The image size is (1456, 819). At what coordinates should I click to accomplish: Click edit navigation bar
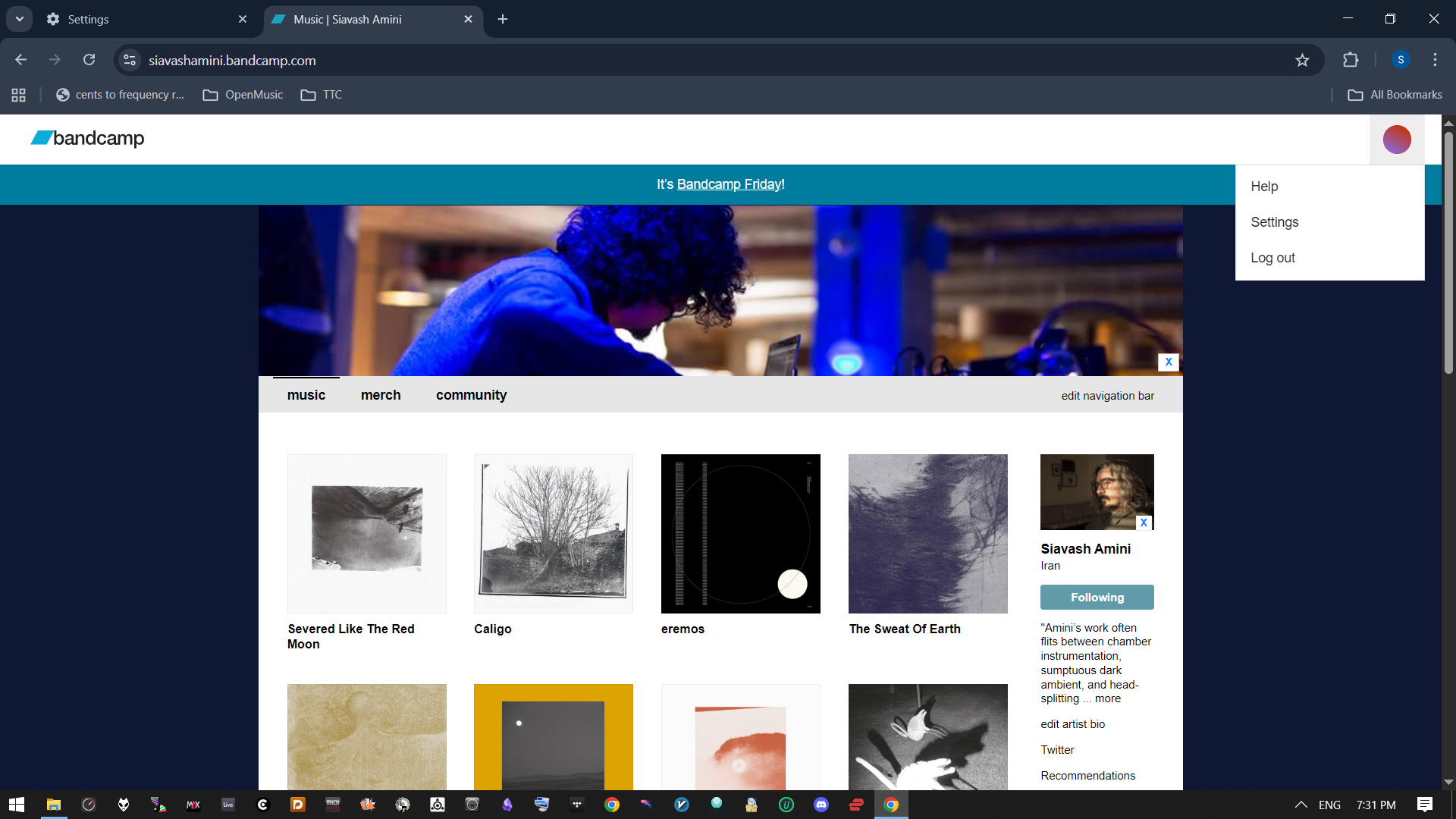(1107, 396)
